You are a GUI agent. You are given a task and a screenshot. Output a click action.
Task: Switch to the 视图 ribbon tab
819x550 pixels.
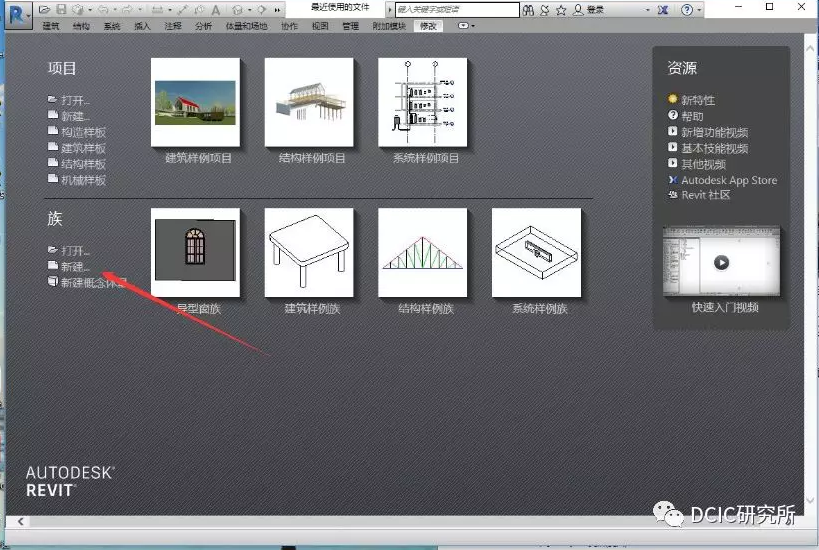tap(320, 26)
